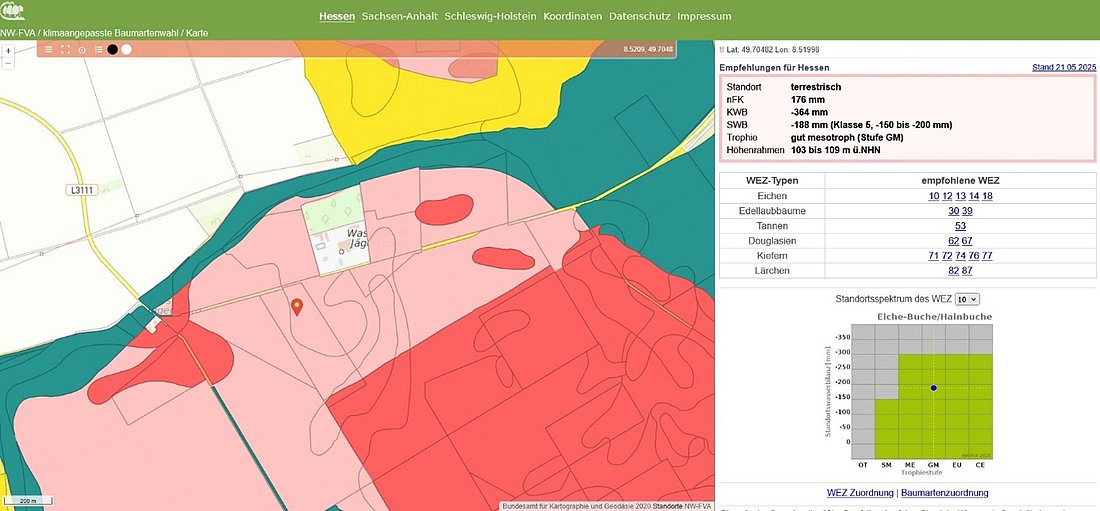Click the 8.5209, 49.7048 coordinate readout
Viewport: 1100px width, 511px height.
(x=648, y=50)
